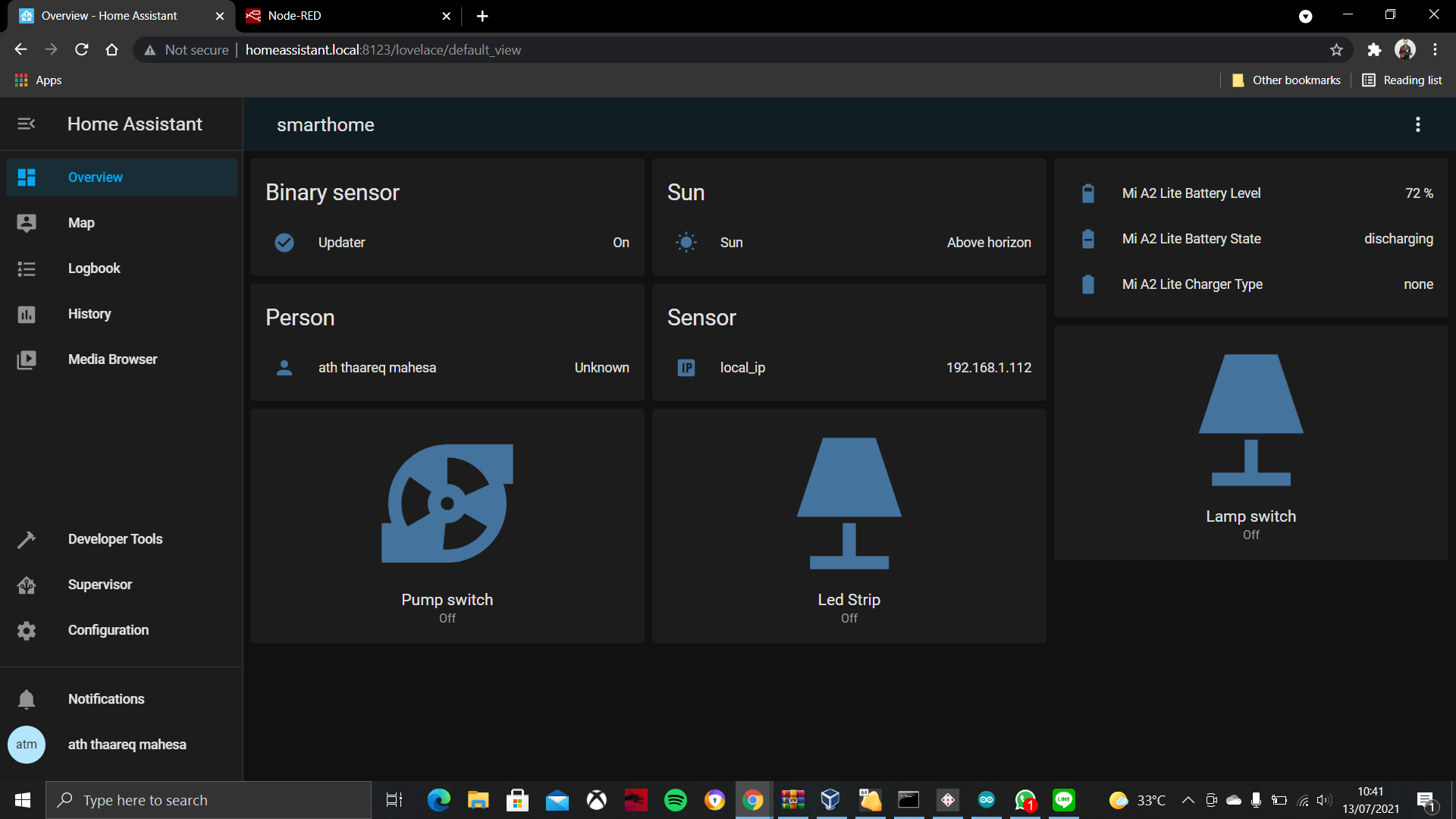Click the Updater checkmark icon

coord(284,243)
